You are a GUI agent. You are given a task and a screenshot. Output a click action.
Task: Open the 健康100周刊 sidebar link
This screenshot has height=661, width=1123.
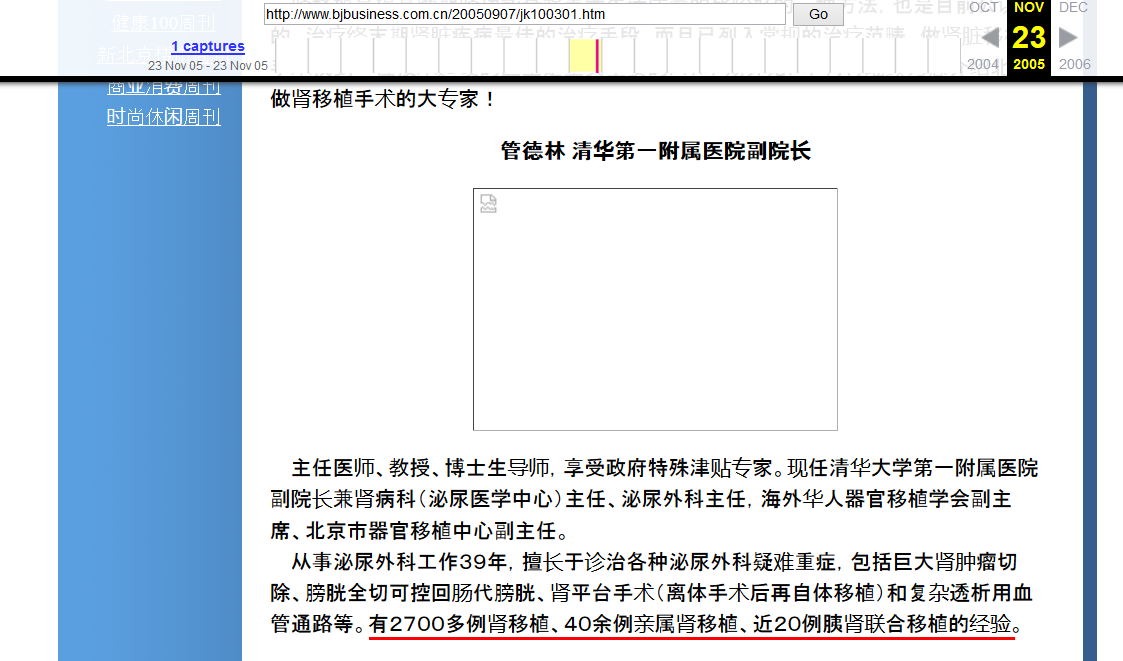(x=163, y=22)
